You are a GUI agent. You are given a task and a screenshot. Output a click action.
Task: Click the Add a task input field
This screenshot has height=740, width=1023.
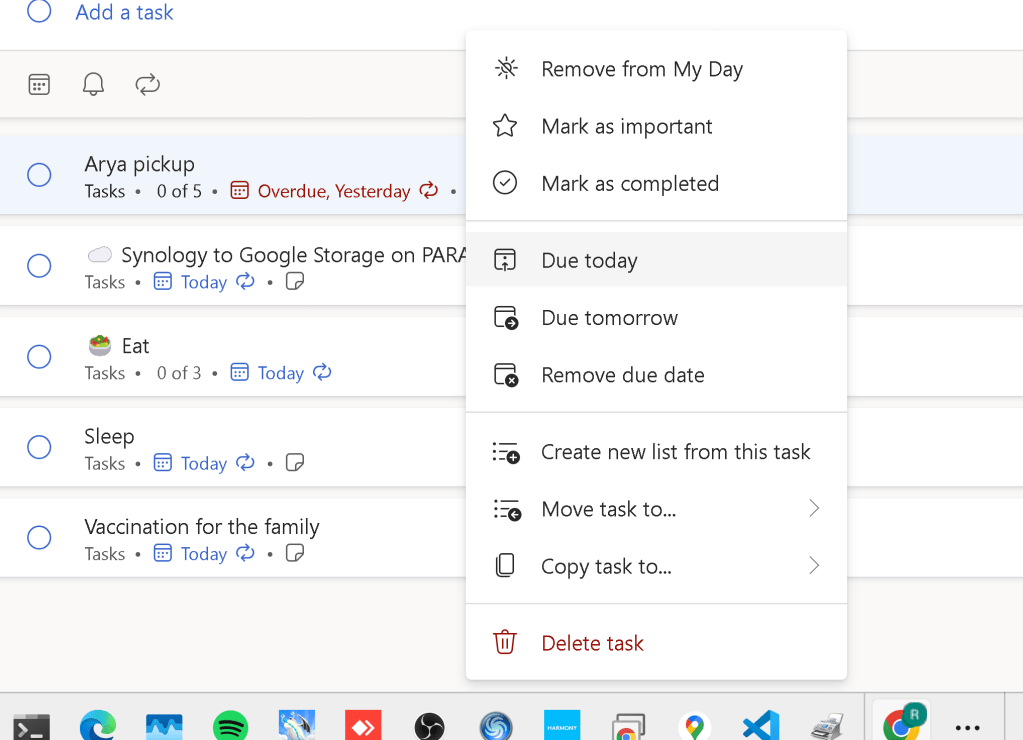(124, 12)
